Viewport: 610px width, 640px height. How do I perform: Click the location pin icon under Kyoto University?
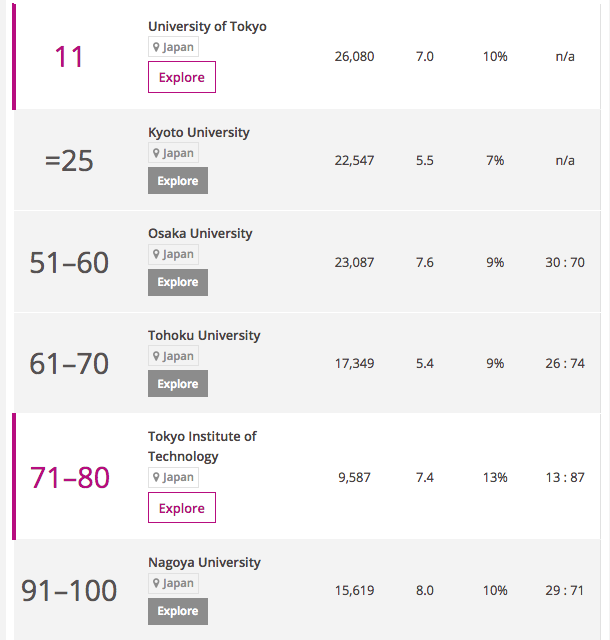click(156, 153)
